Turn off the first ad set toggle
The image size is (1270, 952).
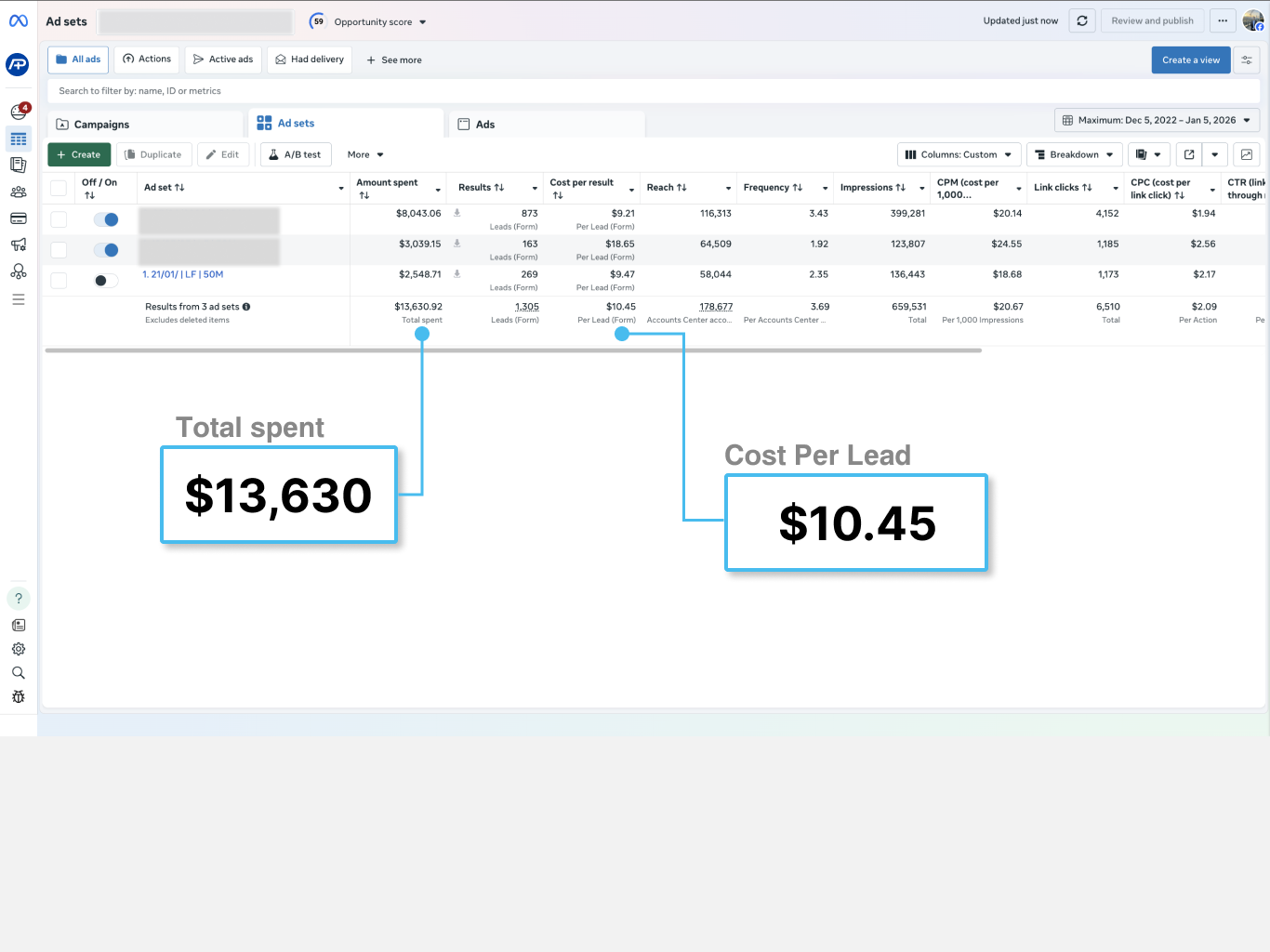[x=106, y=220]
